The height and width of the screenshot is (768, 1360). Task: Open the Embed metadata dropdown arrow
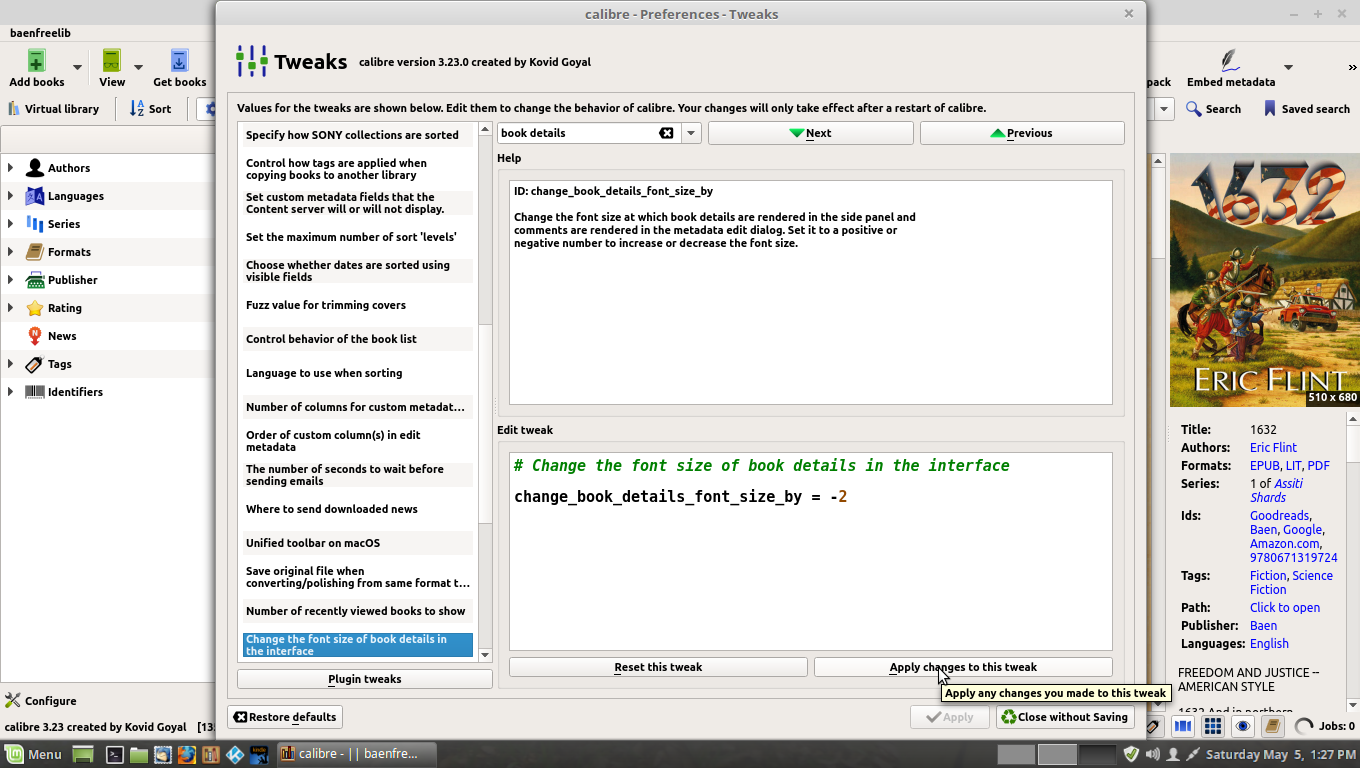pyautogui.click(x=1288, y=68)
